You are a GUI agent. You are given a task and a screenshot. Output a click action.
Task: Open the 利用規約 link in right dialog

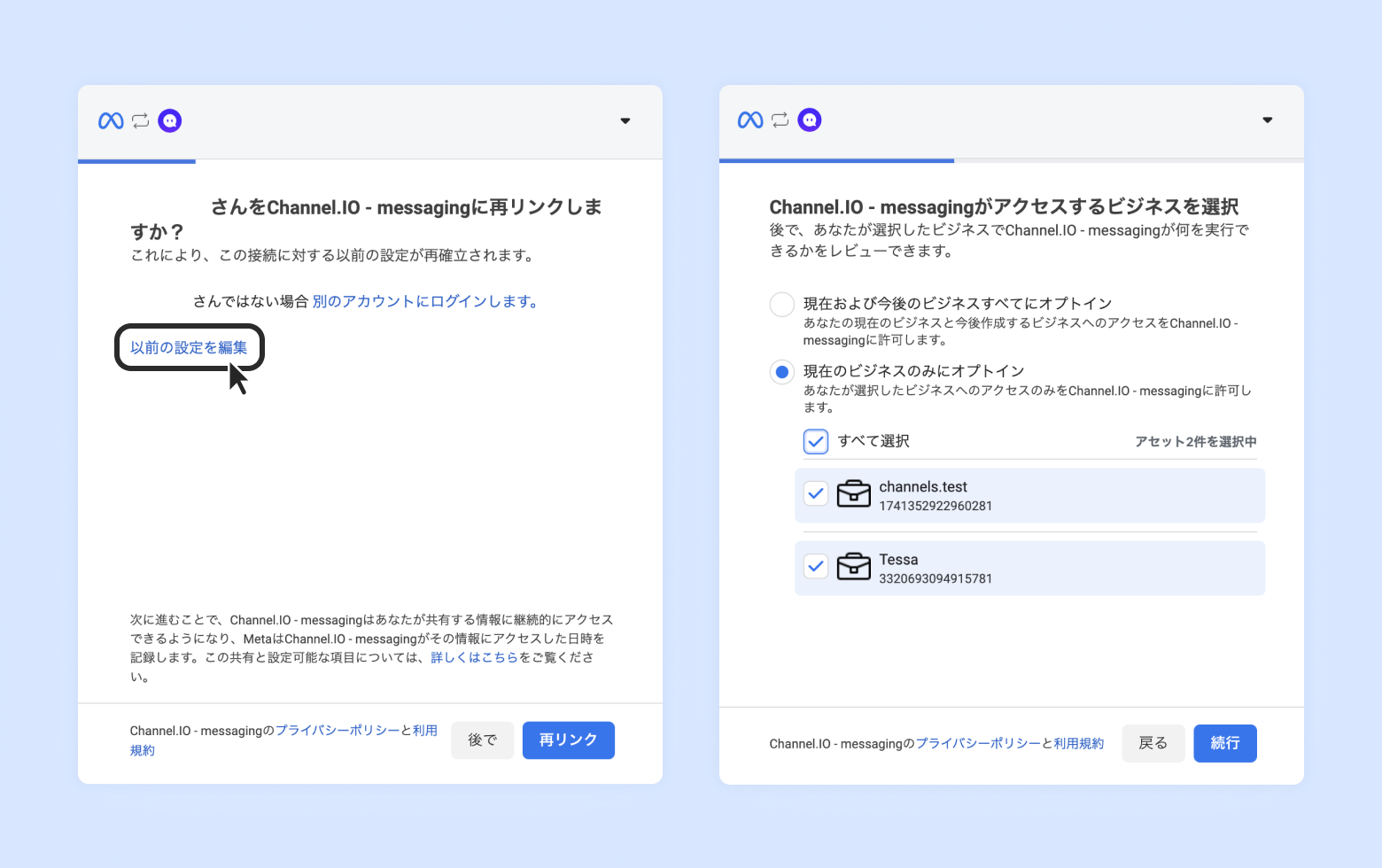tap(1079, 744)
